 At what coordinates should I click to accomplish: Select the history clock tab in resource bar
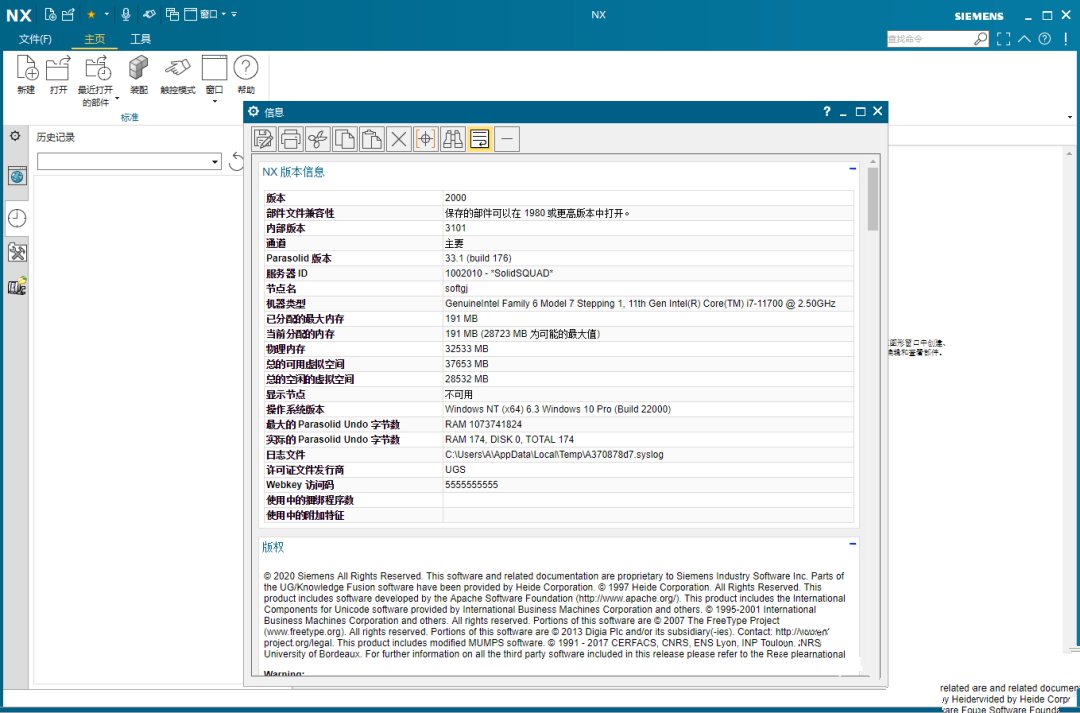(x=17, y=218)
